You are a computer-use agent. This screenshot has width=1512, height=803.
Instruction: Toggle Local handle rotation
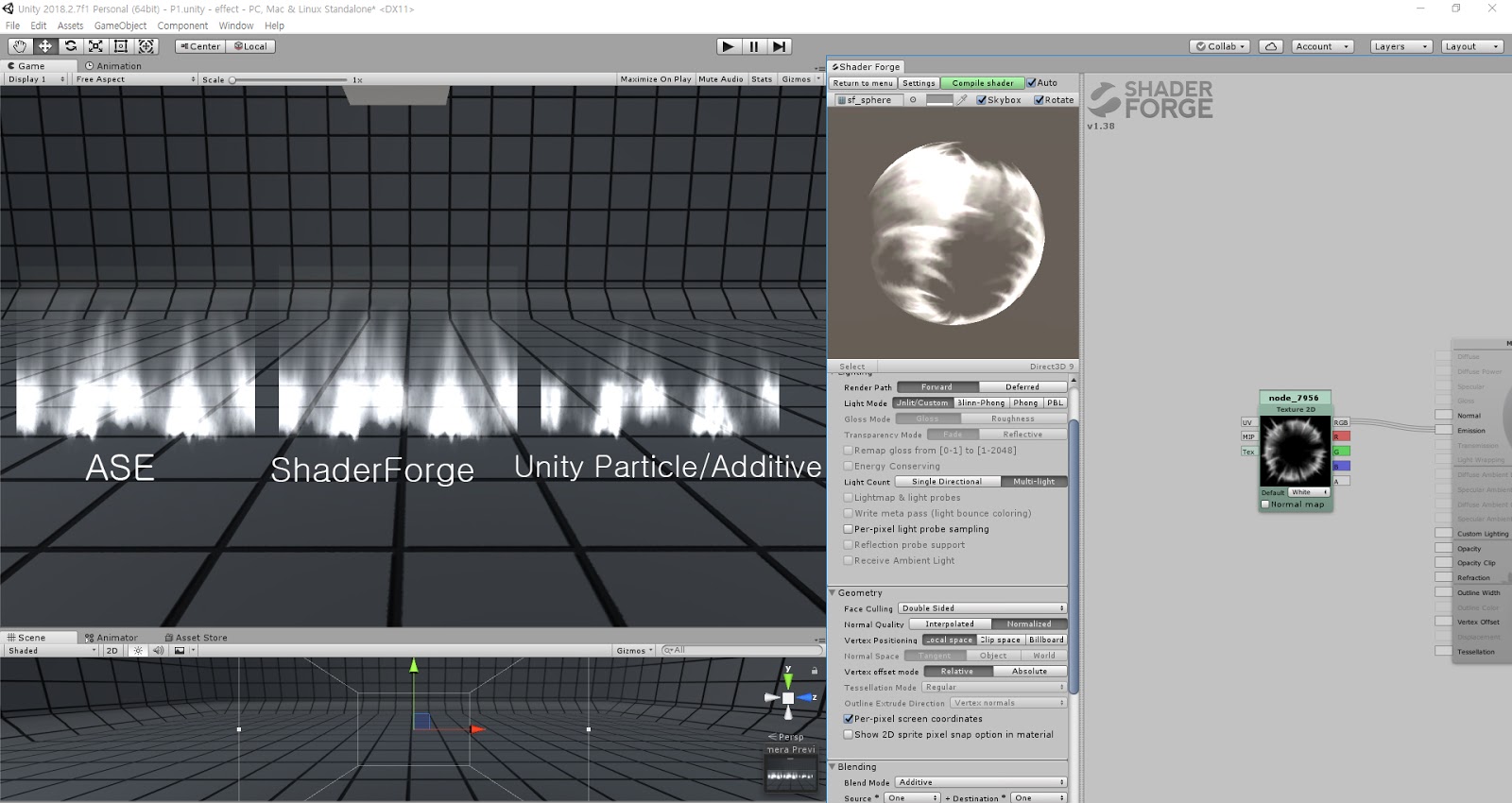250,46
